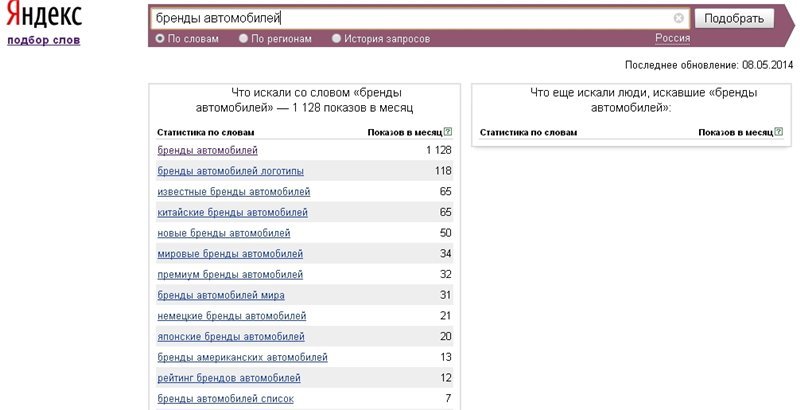This screenshot has width=800, height=410.
Task: Select the История запросов radio button
Action: (x=336, y=38)
